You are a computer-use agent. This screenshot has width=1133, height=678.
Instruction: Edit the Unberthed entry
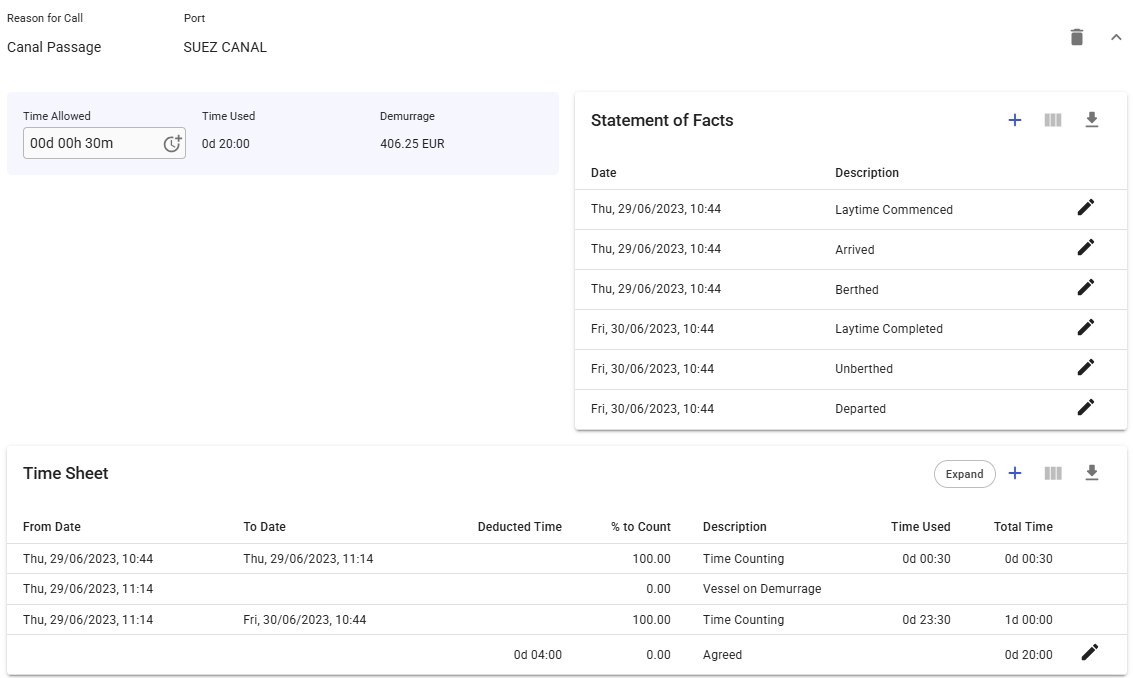pyautogui.click(x=1086, y=367)
